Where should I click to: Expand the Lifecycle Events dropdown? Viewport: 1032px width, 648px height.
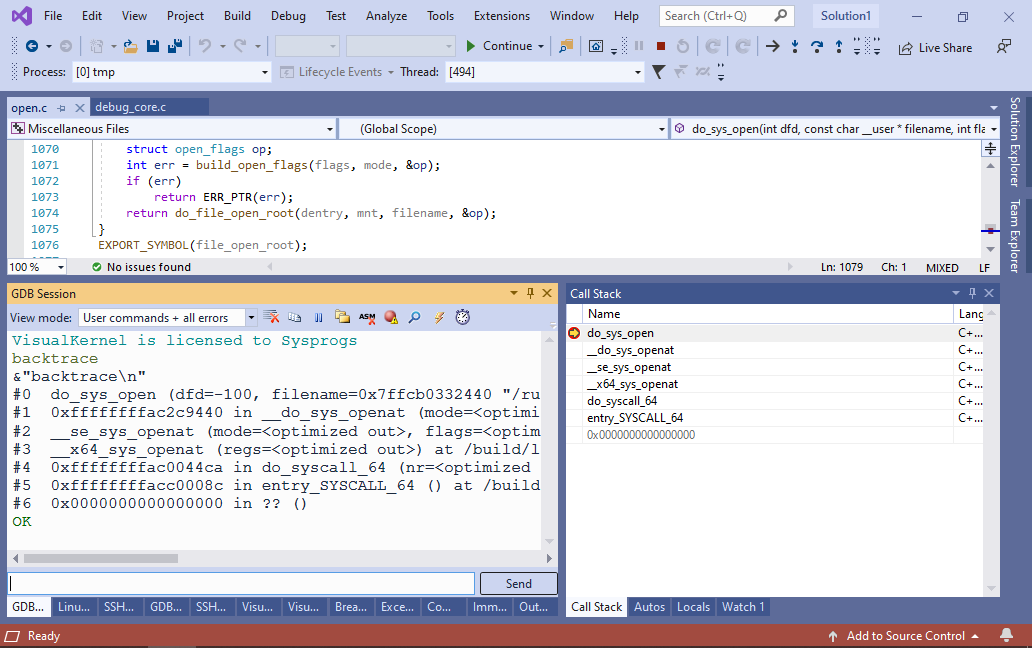tap(391, 72)
